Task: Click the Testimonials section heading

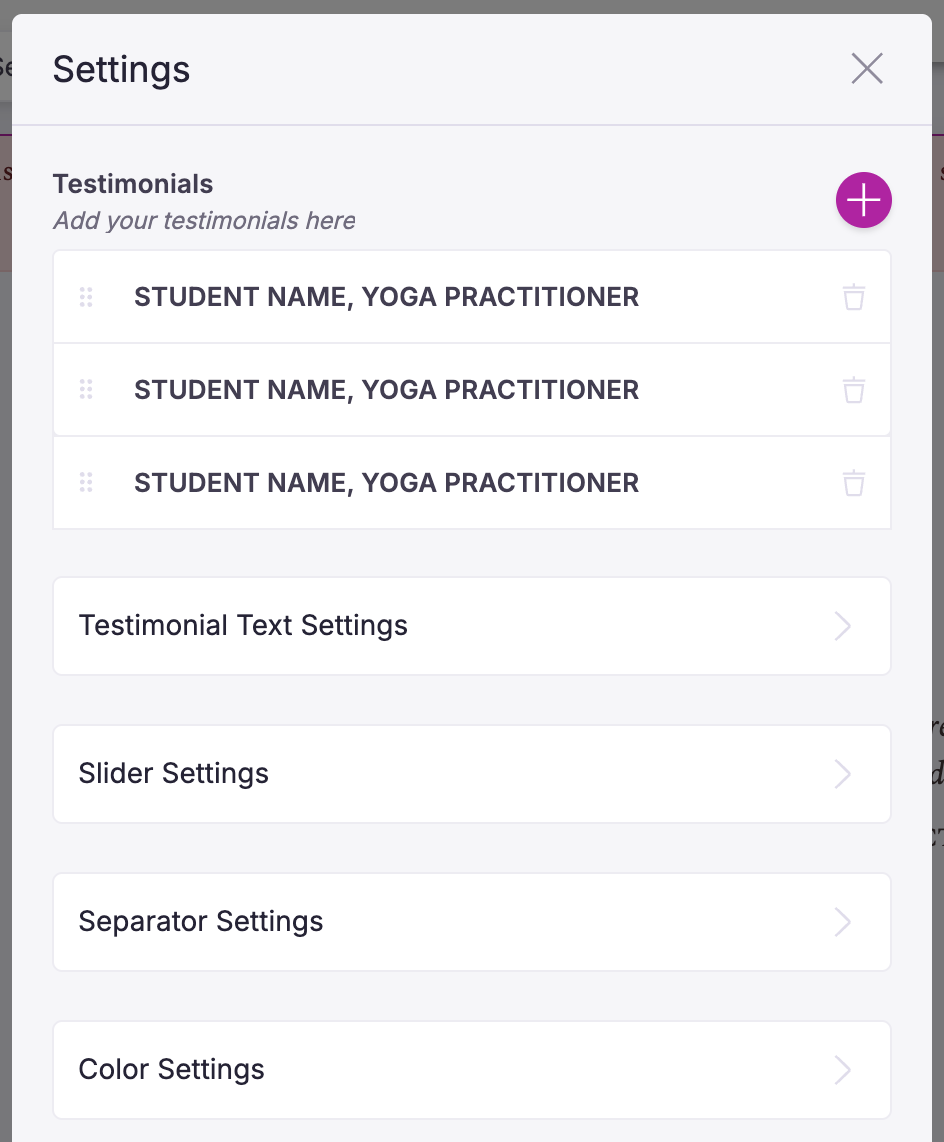Action: (133, 184)
